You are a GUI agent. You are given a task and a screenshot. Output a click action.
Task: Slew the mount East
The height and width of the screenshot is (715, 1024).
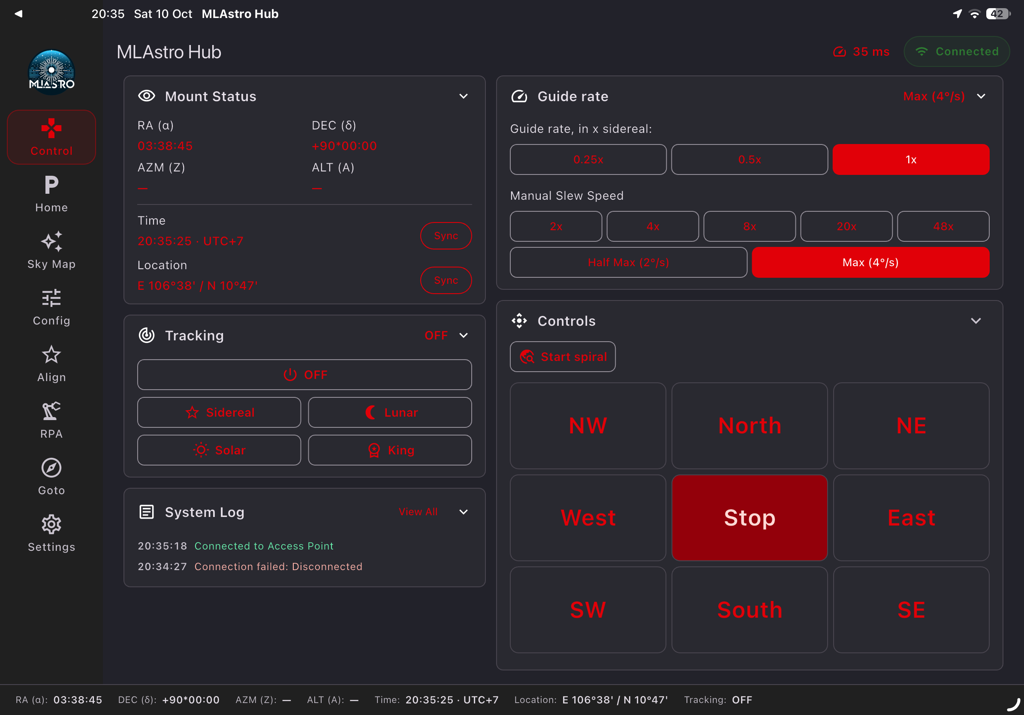911,518
